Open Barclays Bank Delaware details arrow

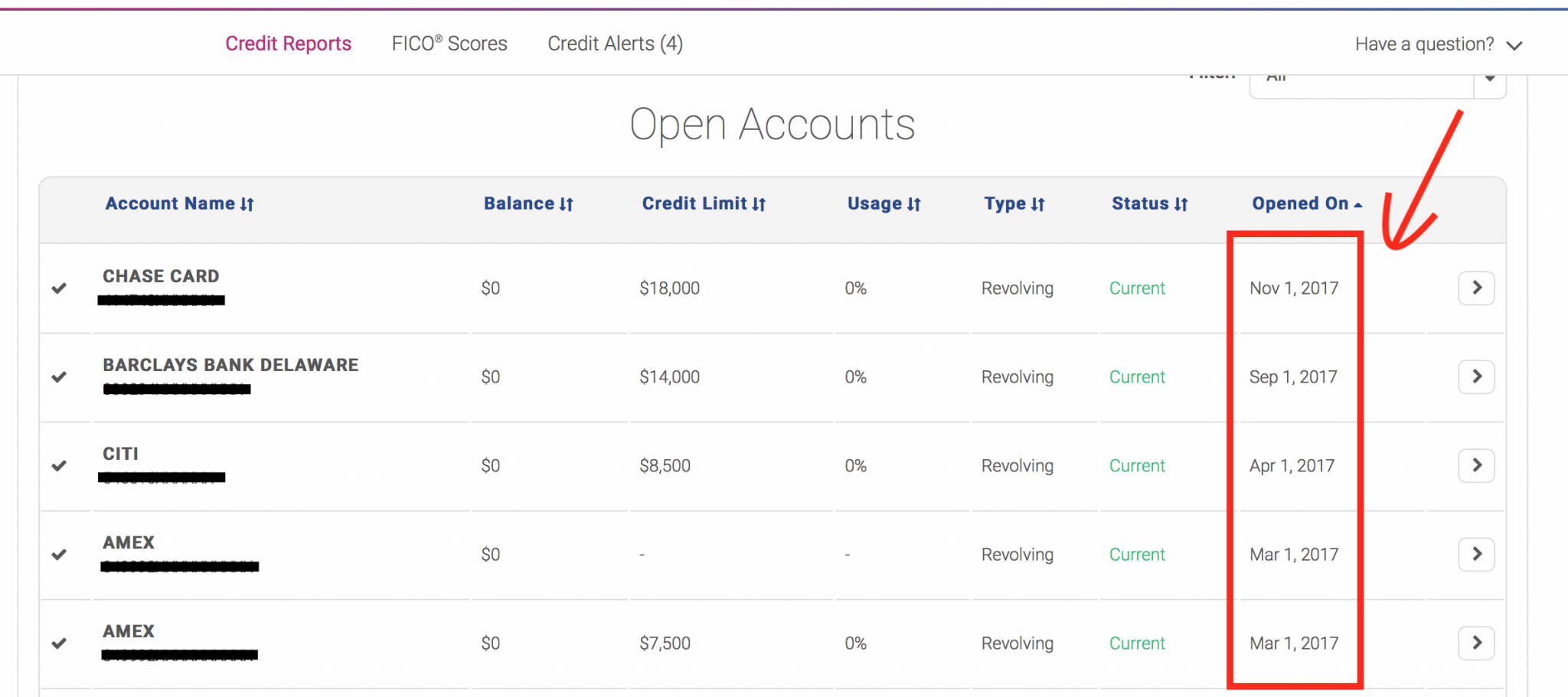point(1476,376)
